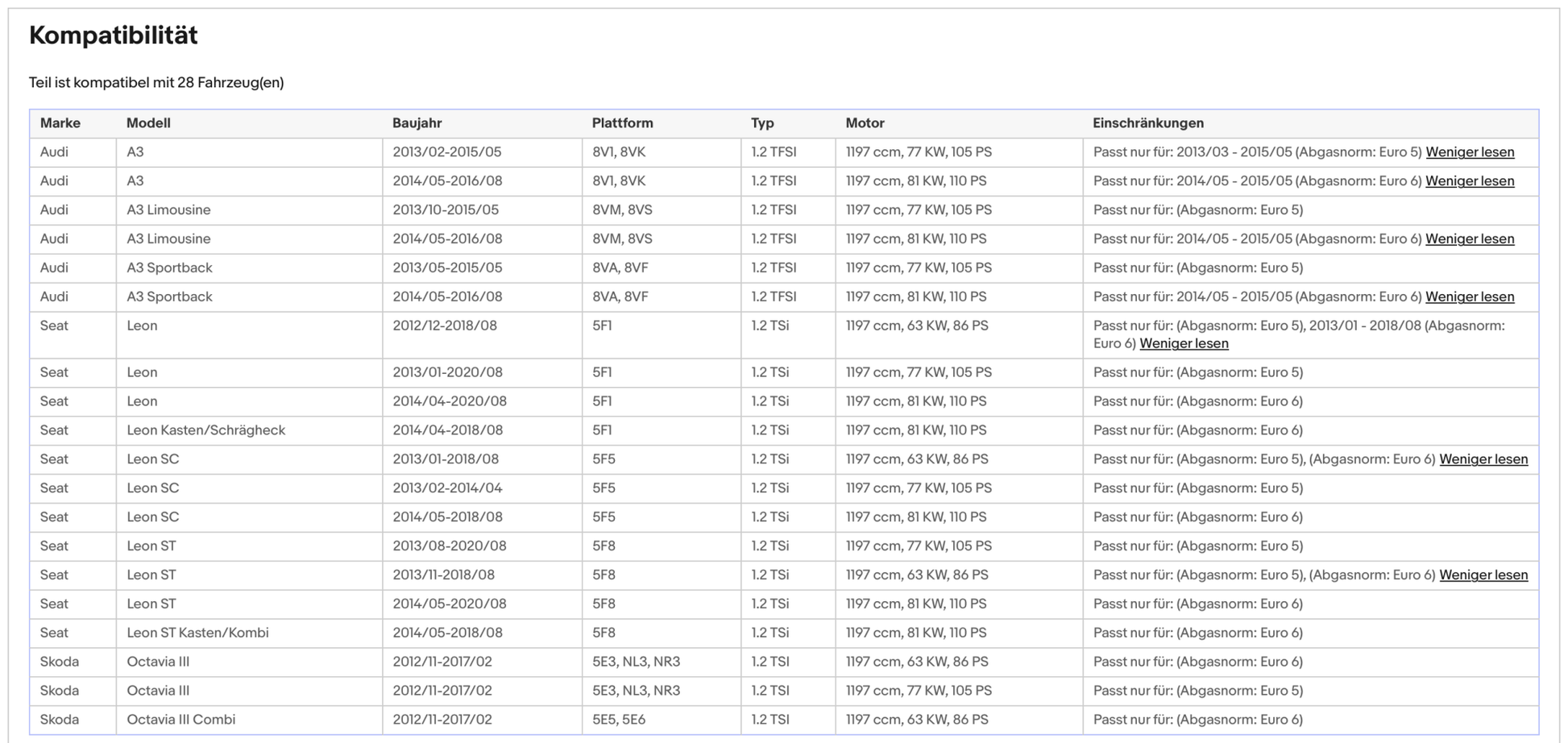Click 'Weniger lesen' for Leon ST 2013/11-2018/08

1483,575
